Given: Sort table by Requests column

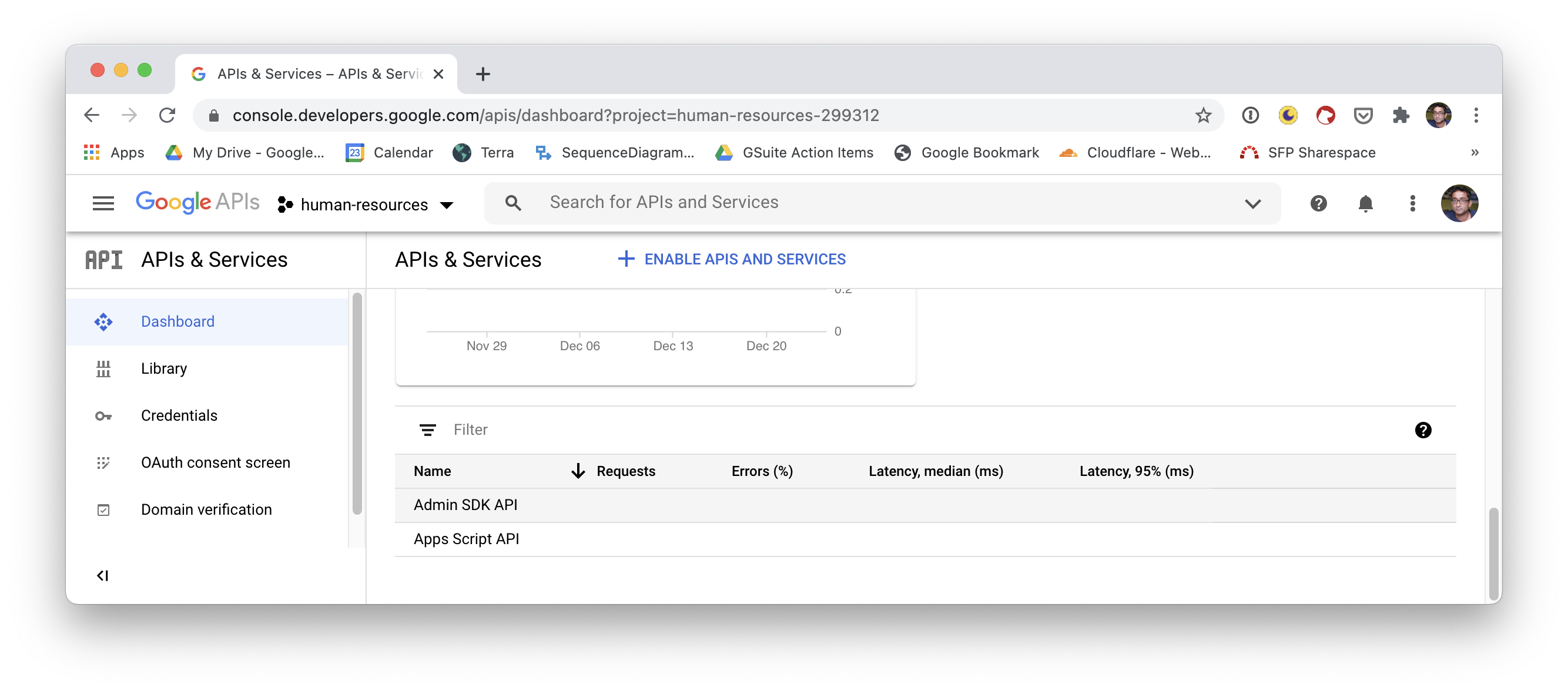Looking at the screenshot, I should (x=625, y=471).
